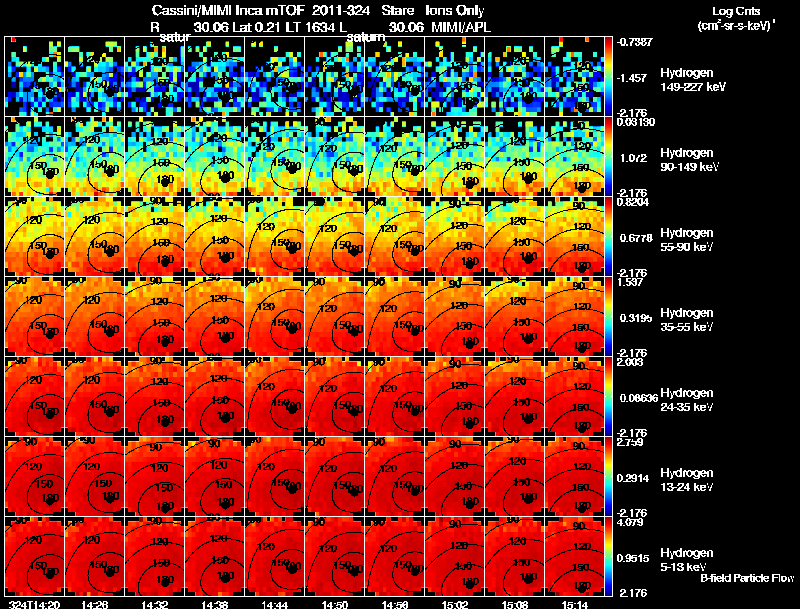Click the '0.08636' colorbar midpoint value
This screenshot has height=609, width=800.
pyautogui.click(x=639, y=398)
